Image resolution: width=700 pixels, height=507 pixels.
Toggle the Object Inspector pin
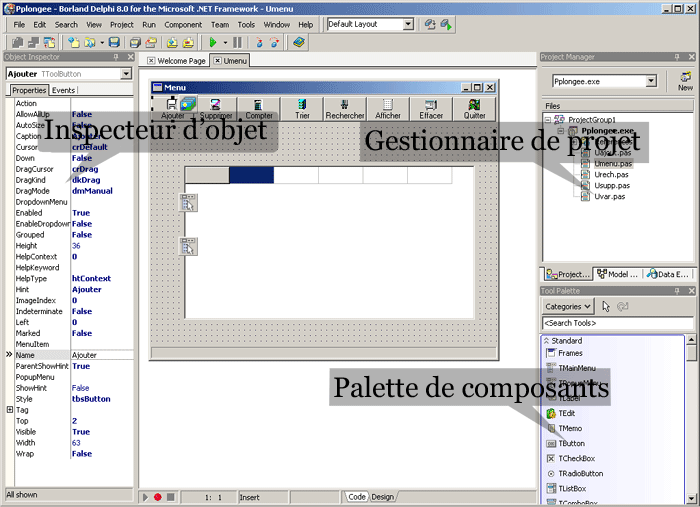coord(116,57)
